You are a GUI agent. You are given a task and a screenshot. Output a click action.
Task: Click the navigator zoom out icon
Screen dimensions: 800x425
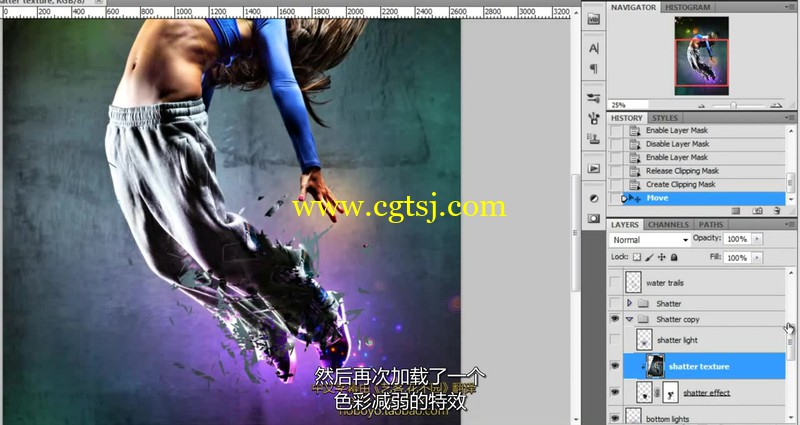pos(702,106)
